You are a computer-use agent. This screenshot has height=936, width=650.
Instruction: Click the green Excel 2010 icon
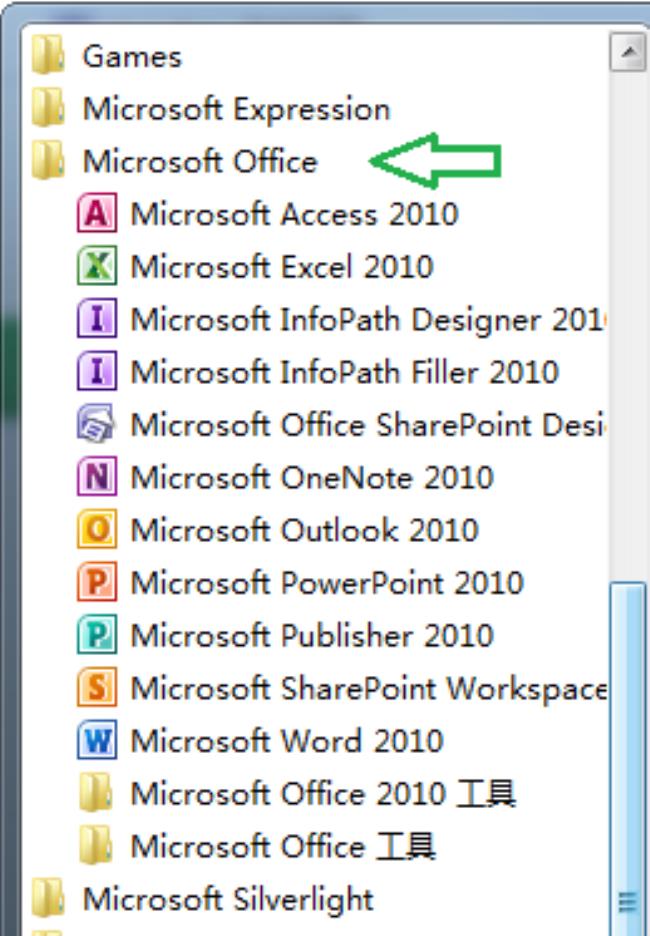pos(96,267)
